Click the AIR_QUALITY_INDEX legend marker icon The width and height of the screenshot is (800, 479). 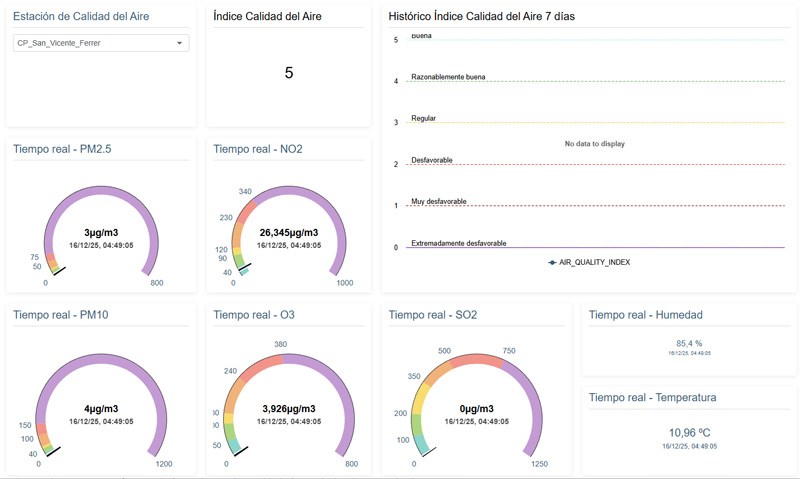[553, 262]
